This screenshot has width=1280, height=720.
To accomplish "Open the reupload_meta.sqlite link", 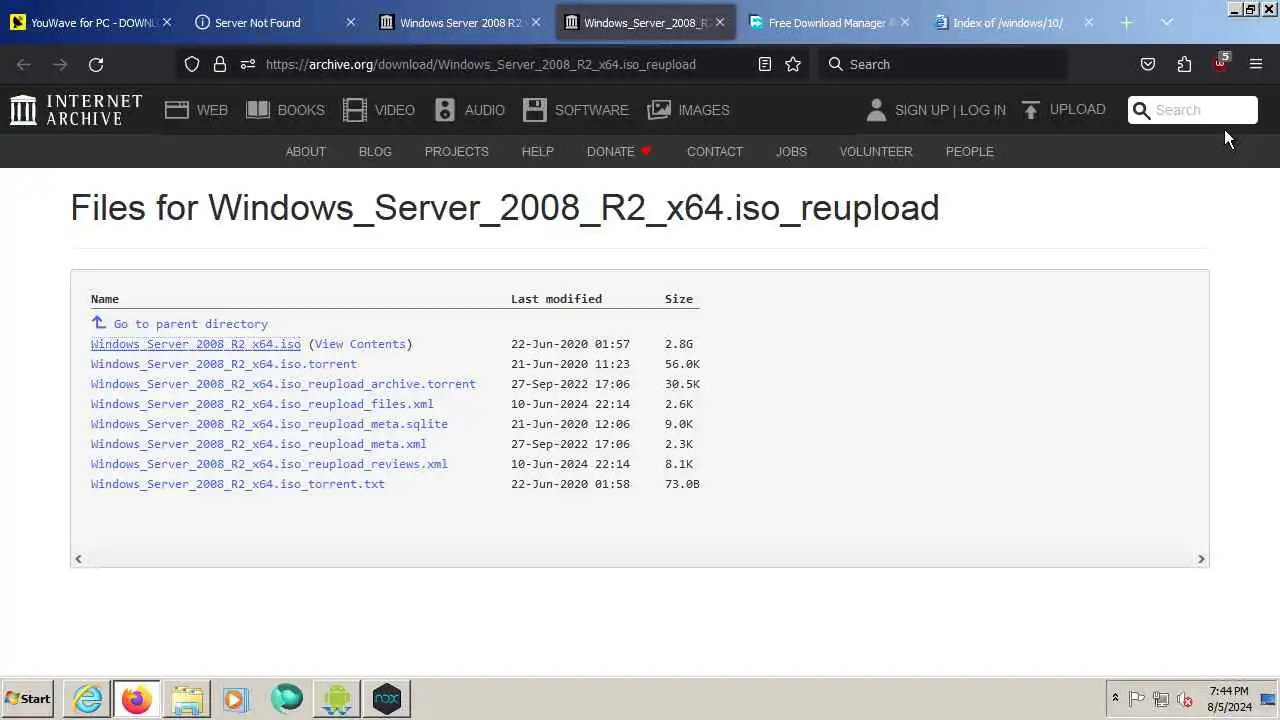I will tap(269, 424).
